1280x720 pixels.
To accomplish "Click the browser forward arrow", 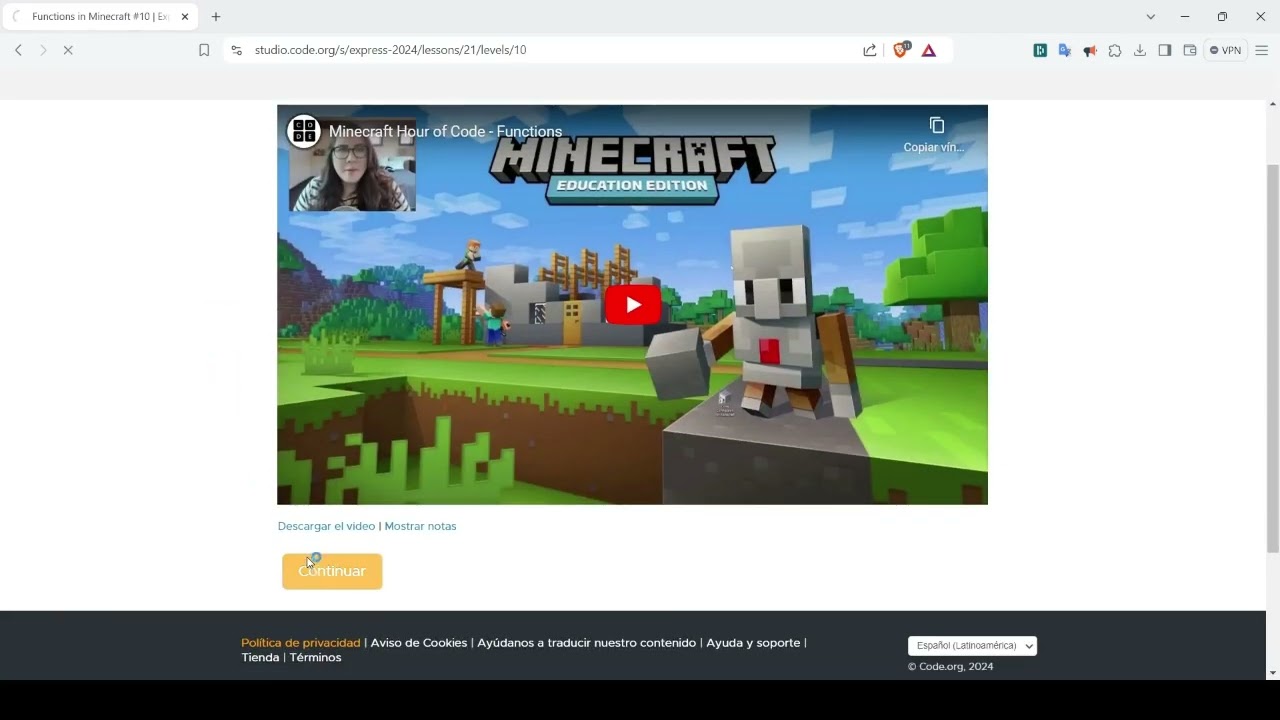I will point(43,50).
